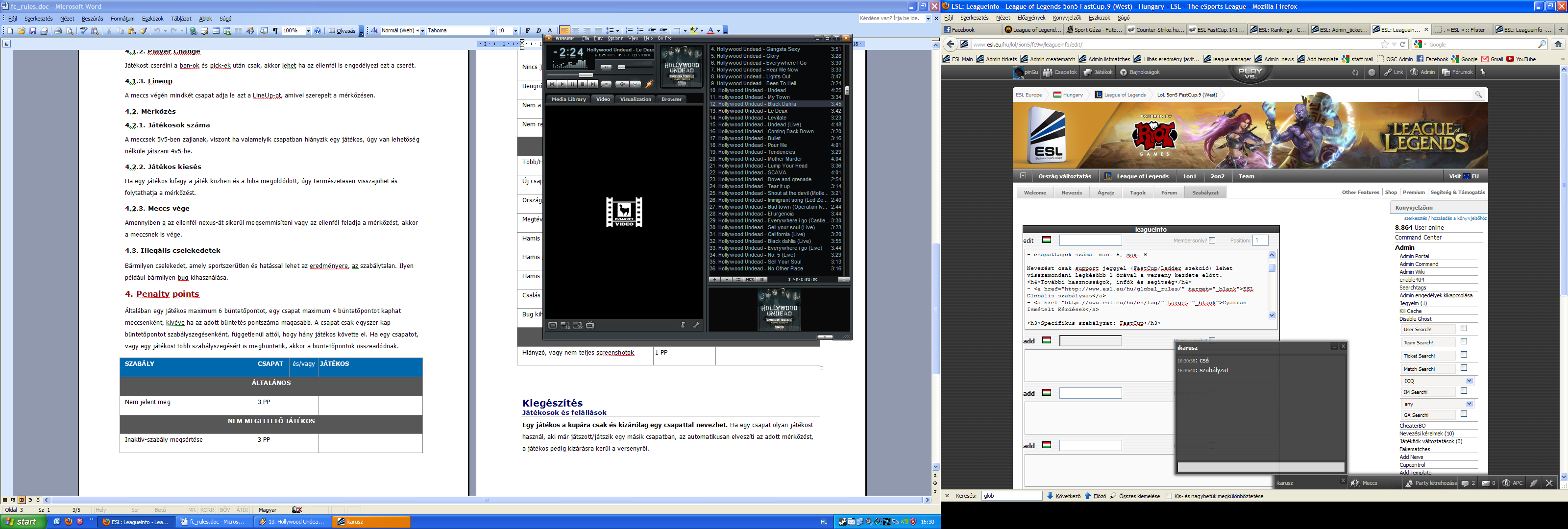Click the Kill Cache link

(x=1410, y=311)
